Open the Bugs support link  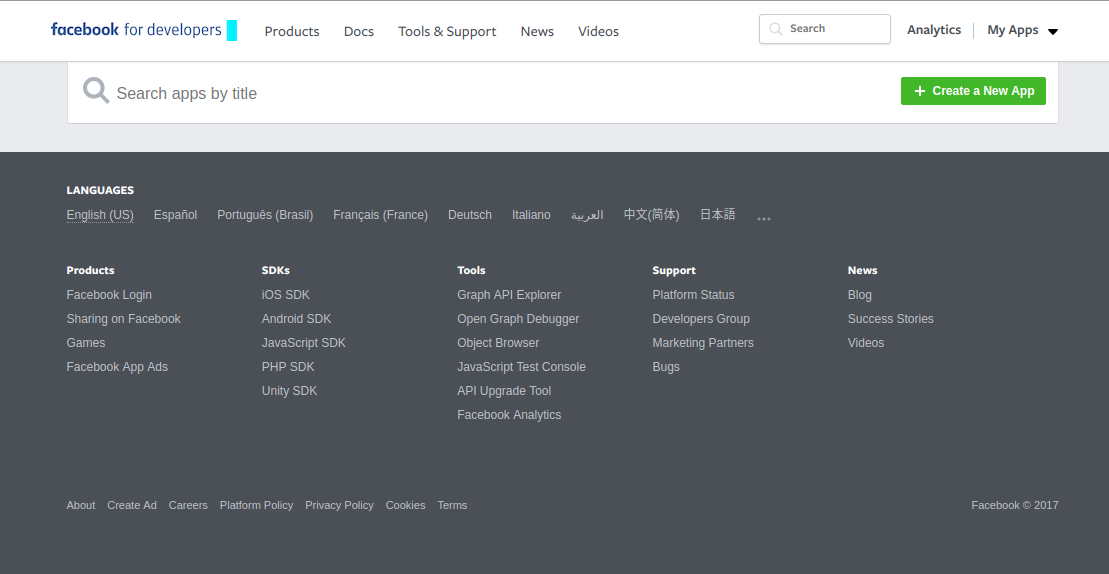tap(666, 367)
